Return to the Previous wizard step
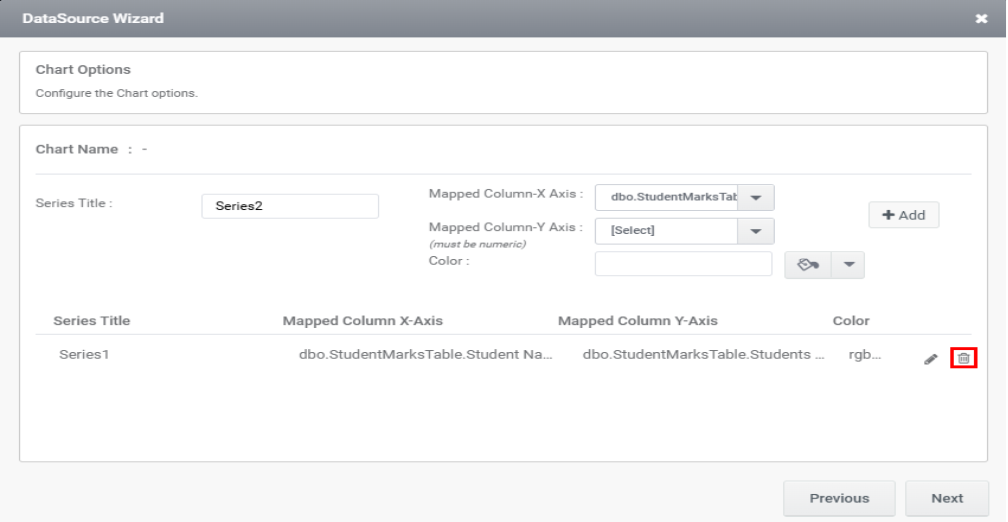Viewport: 1008px width, 522px height. click(839, 498)
